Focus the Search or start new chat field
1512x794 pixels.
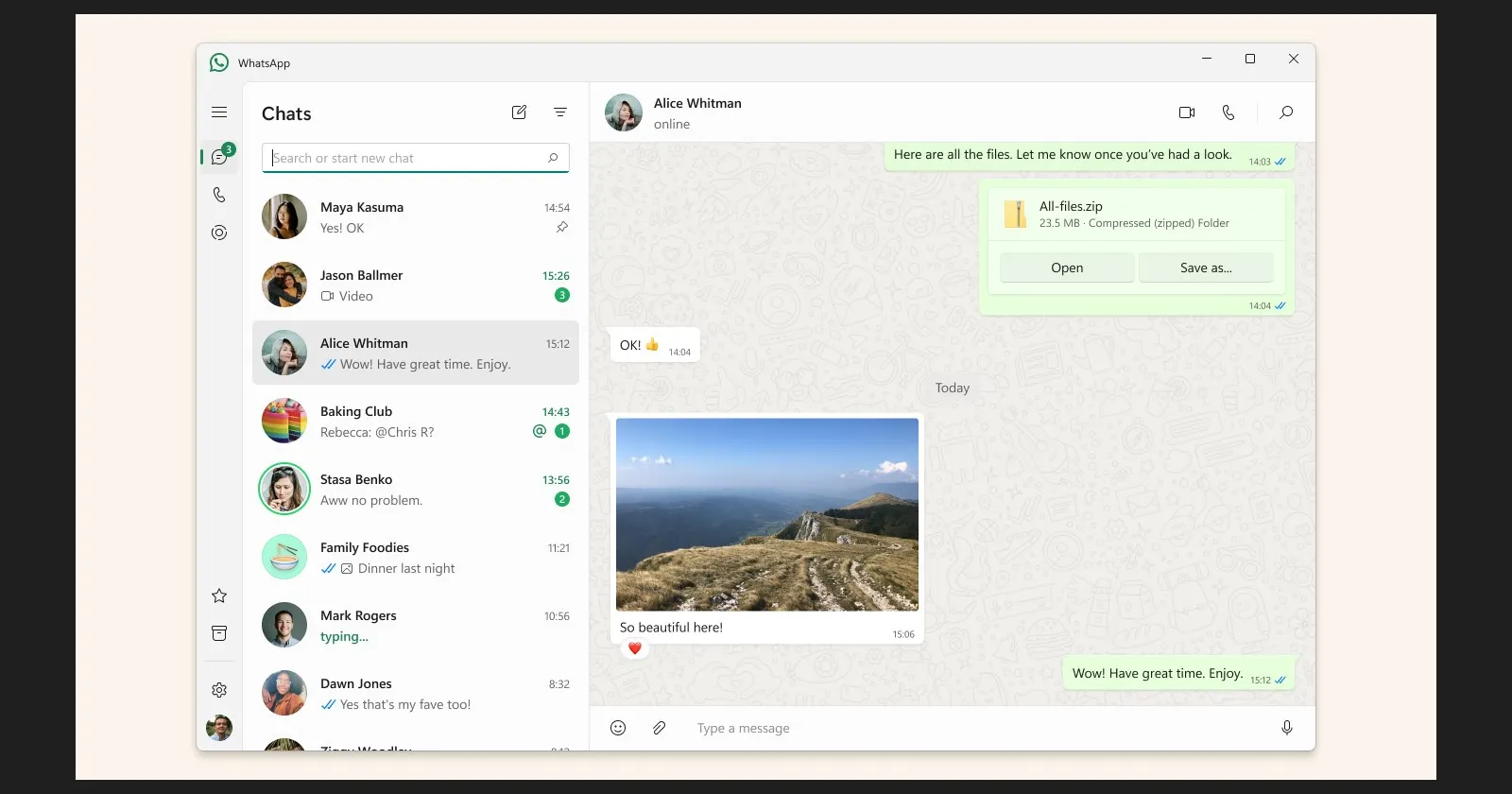coord(406,158)
